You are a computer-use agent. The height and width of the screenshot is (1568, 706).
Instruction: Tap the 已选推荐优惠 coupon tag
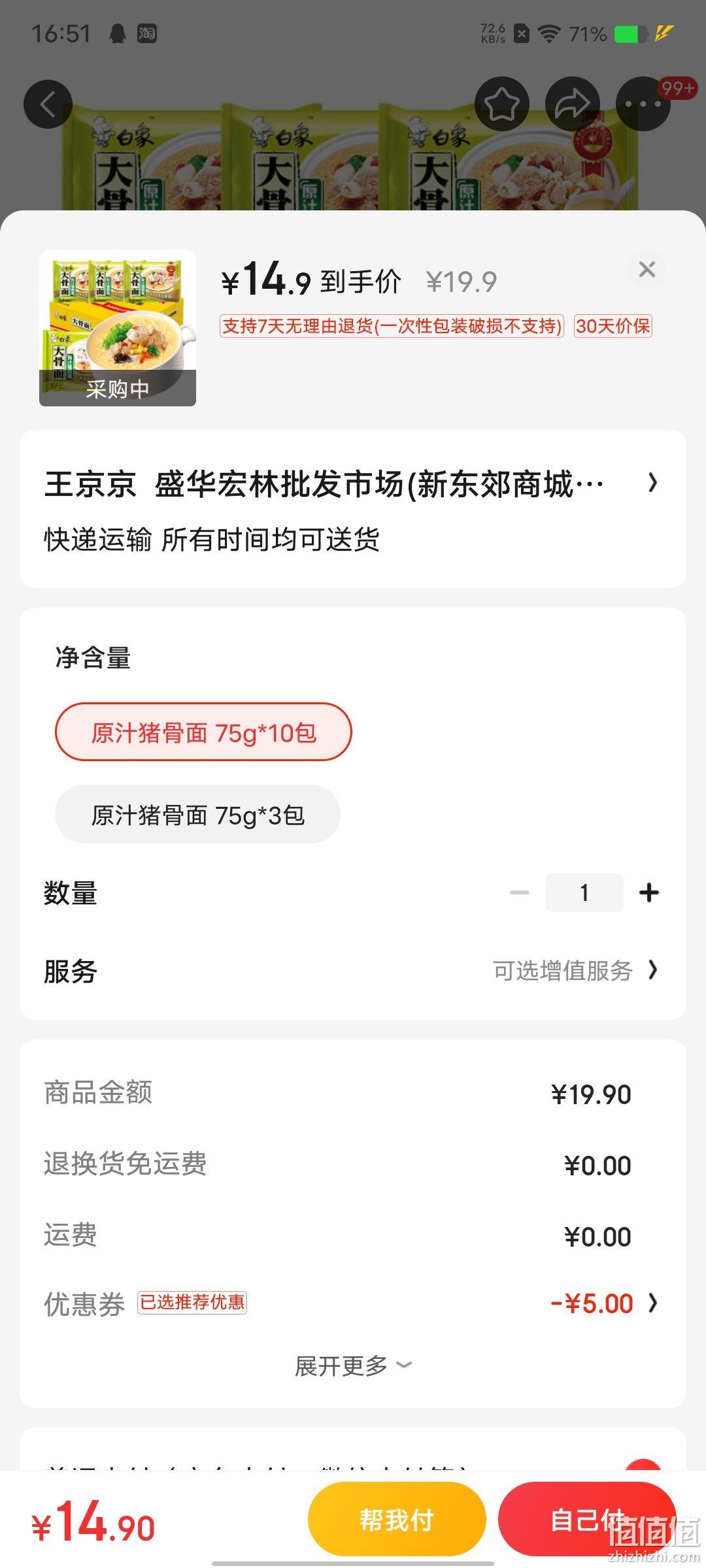[x=192, y=1303]
